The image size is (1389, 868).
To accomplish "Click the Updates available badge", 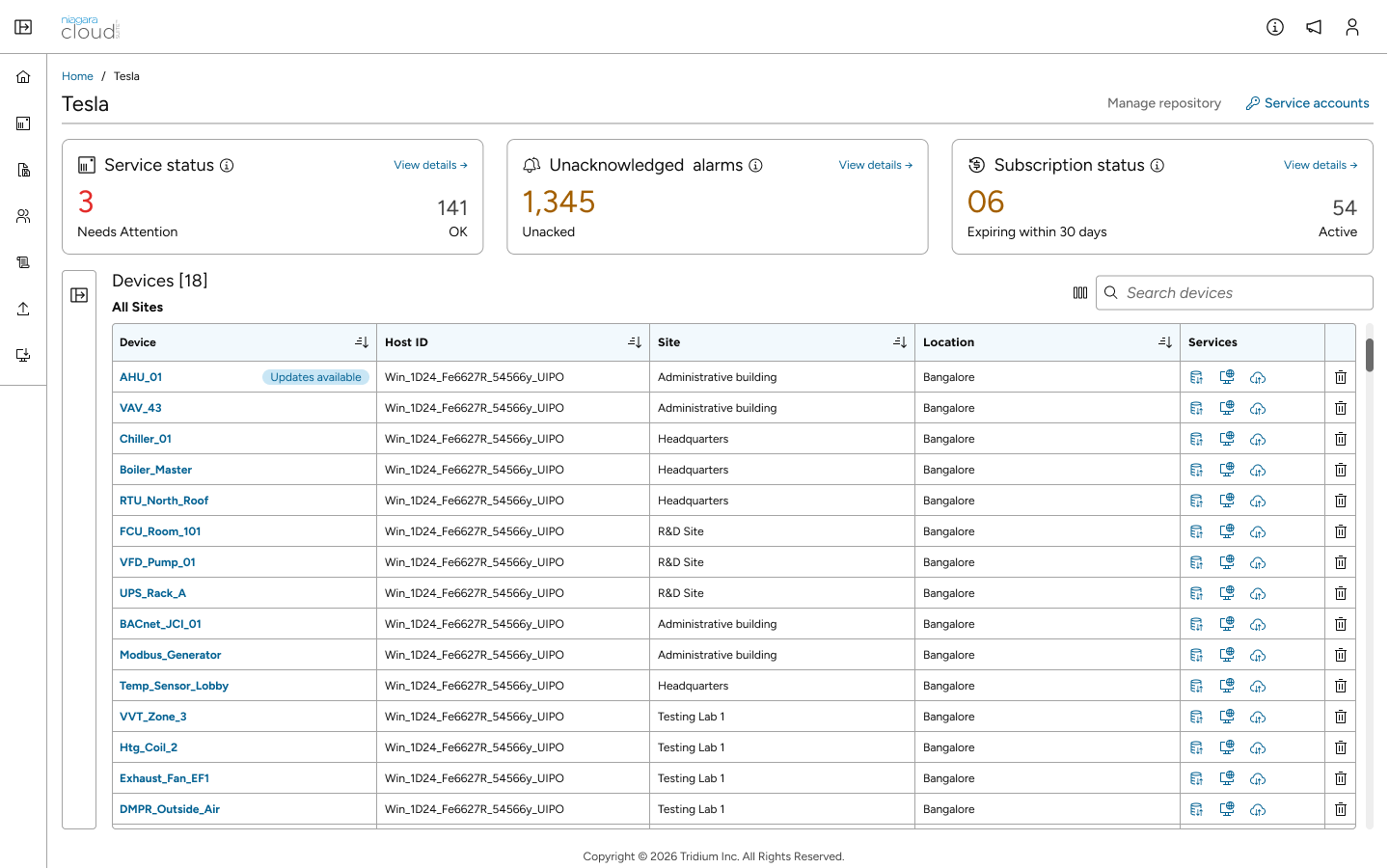I will coord(315,377).
